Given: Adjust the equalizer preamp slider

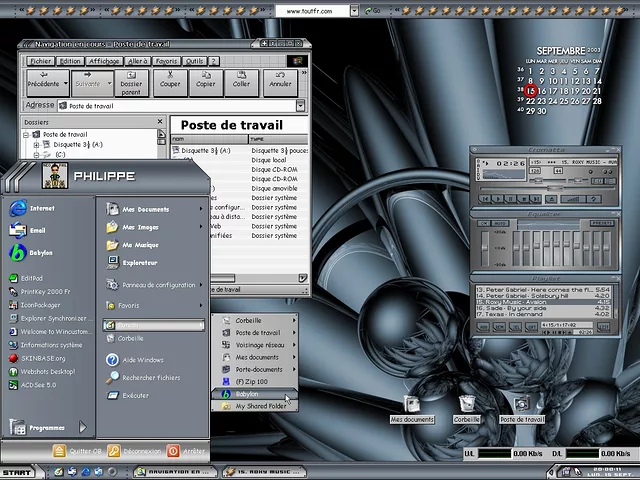Looking at the screenshot, I should (x=487, y=245).
